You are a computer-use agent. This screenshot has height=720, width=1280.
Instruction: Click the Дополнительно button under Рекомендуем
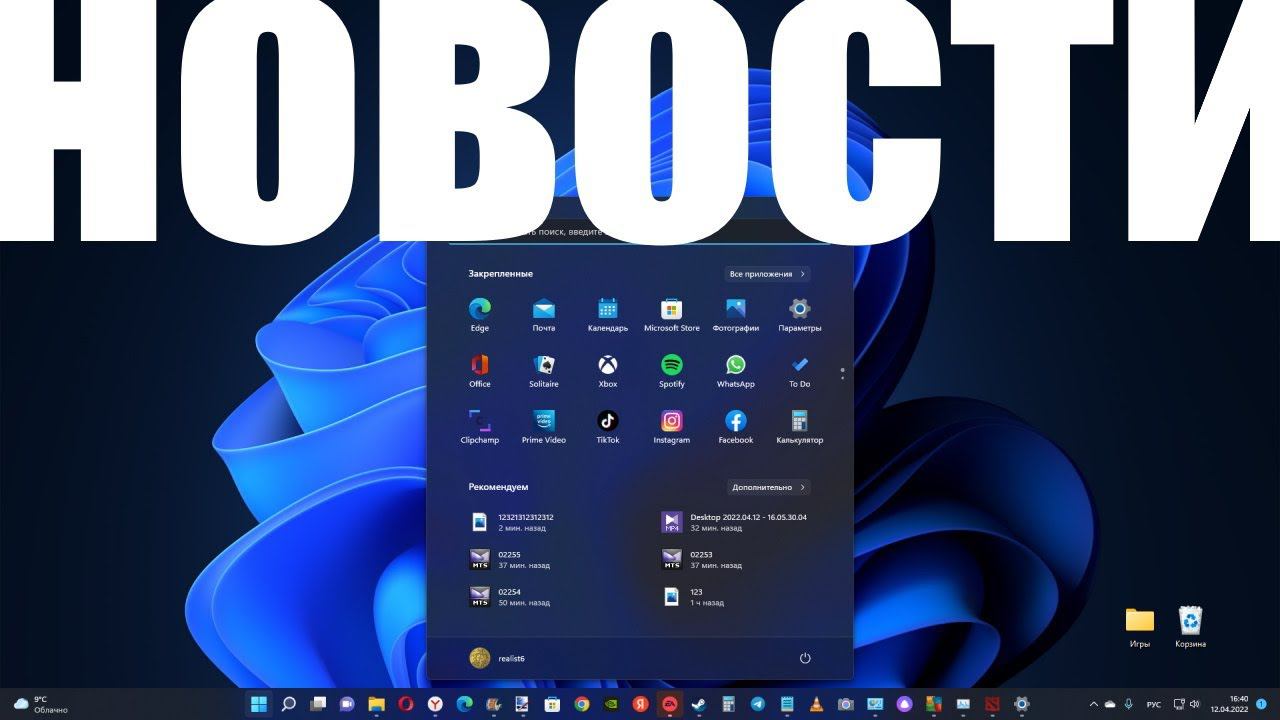click(x=769, y=488)
